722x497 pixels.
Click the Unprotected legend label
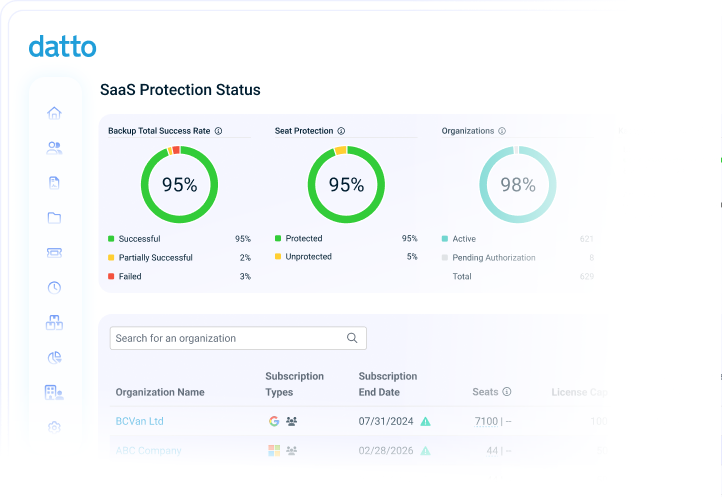click(x=309, y=257)
